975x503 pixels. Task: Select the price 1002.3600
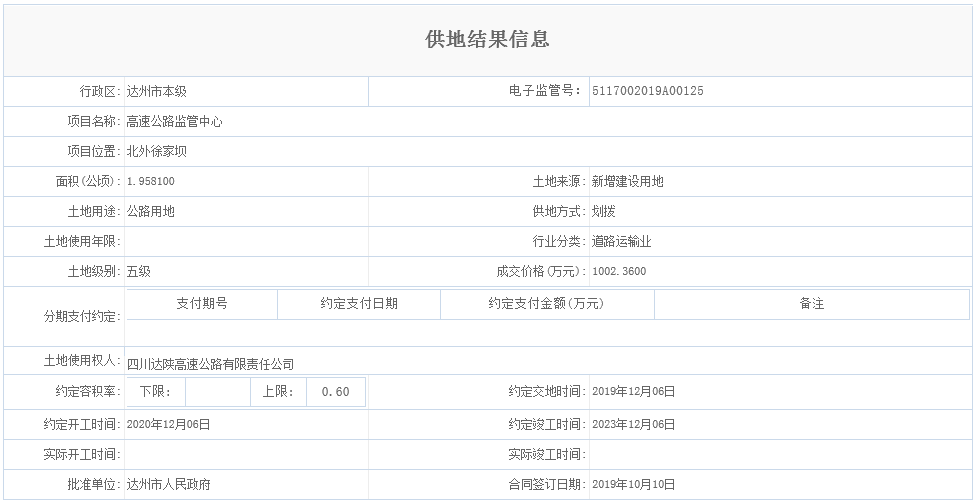[619, 271]
